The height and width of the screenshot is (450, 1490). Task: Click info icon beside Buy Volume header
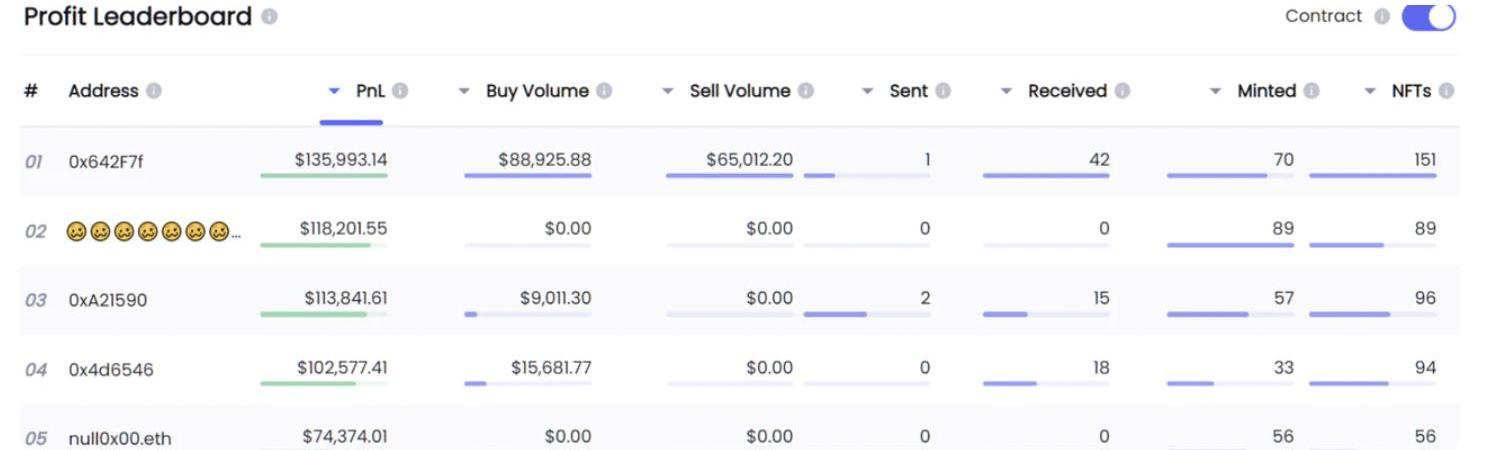604,91
